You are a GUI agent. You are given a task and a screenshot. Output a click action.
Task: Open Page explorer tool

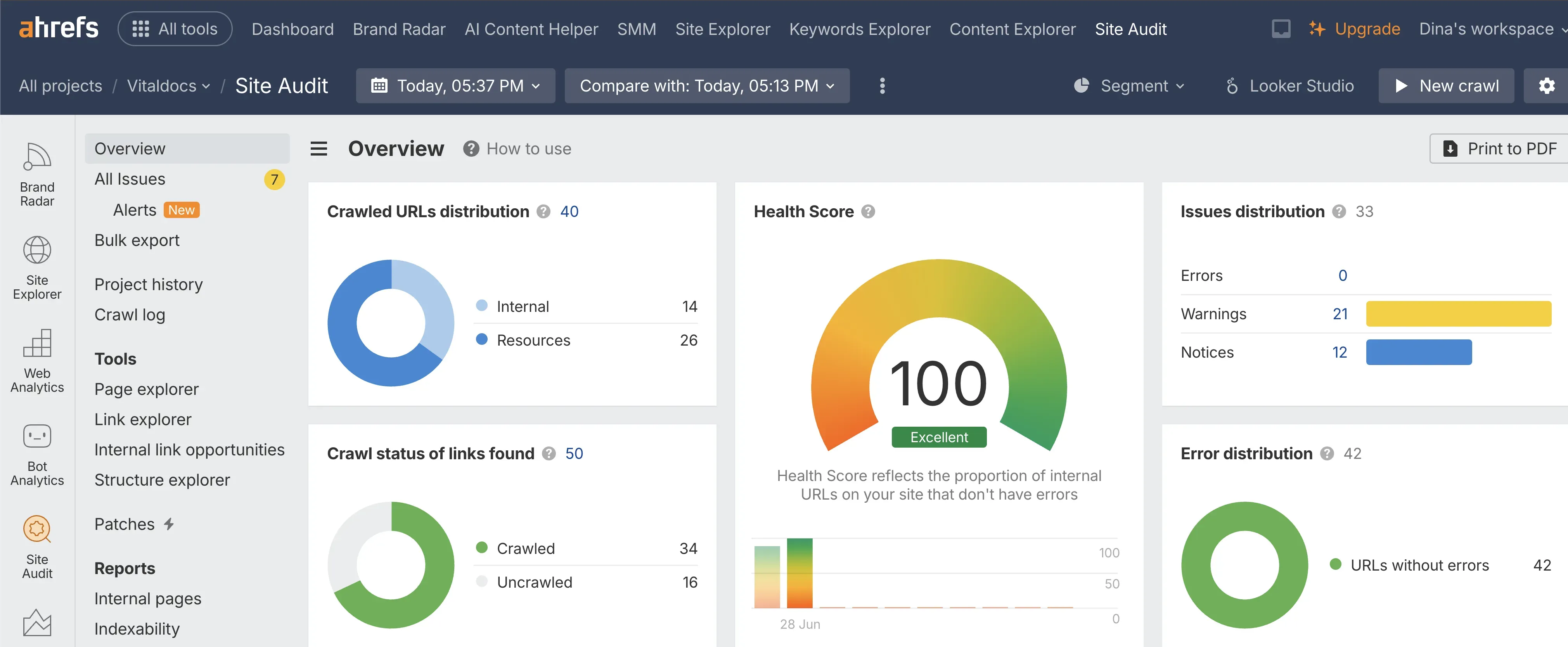pyautogui.click(x=146, y=389)
